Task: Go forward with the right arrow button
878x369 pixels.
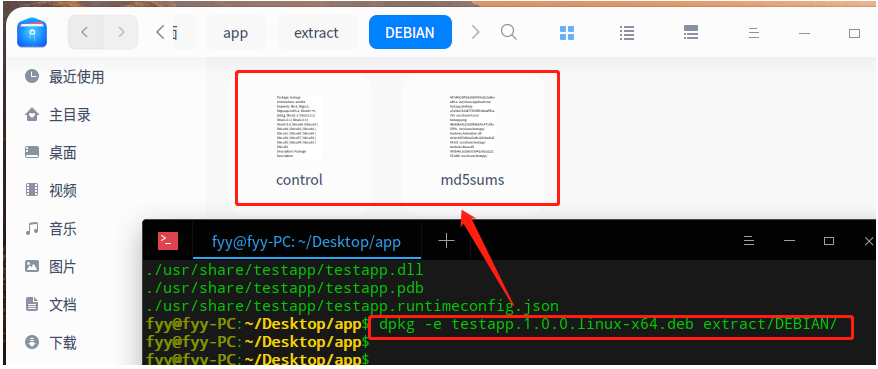Action: [x=121, y=32]
